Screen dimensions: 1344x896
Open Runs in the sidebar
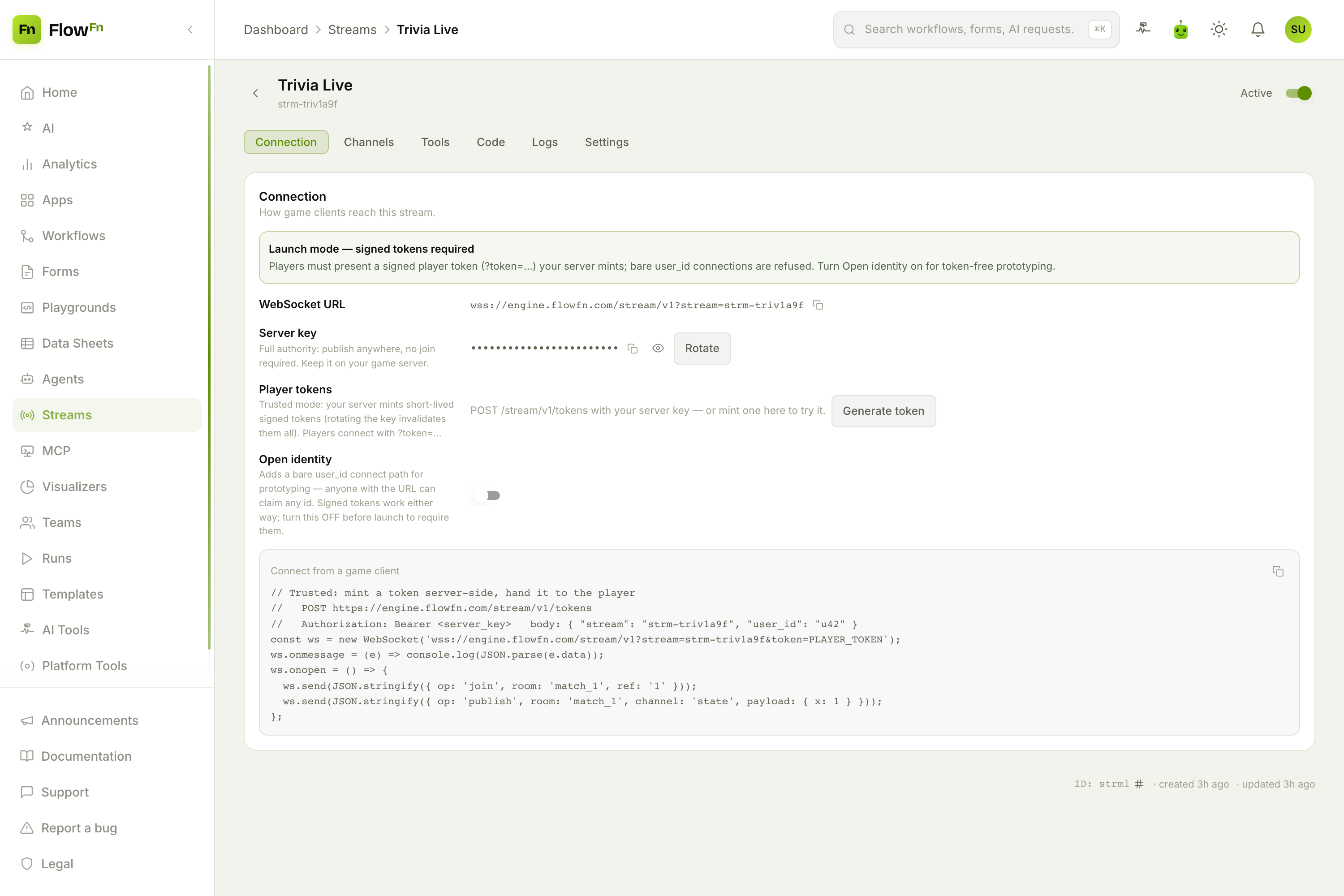click(107, 558)
